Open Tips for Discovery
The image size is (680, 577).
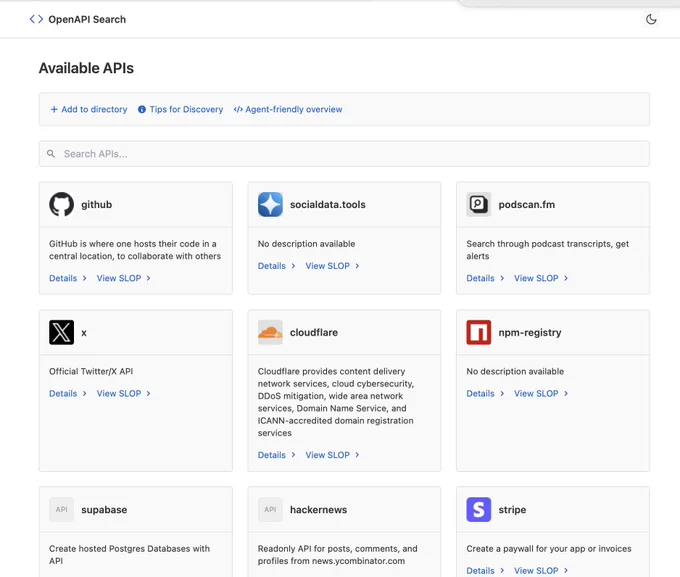click(x=180, y=109)
